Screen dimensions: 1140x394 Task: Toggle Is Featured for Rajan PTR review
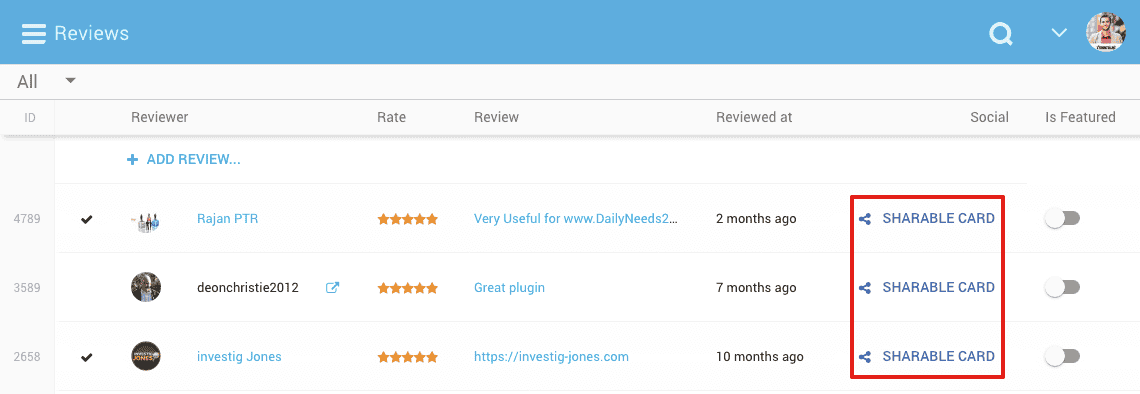point(1062,218)
